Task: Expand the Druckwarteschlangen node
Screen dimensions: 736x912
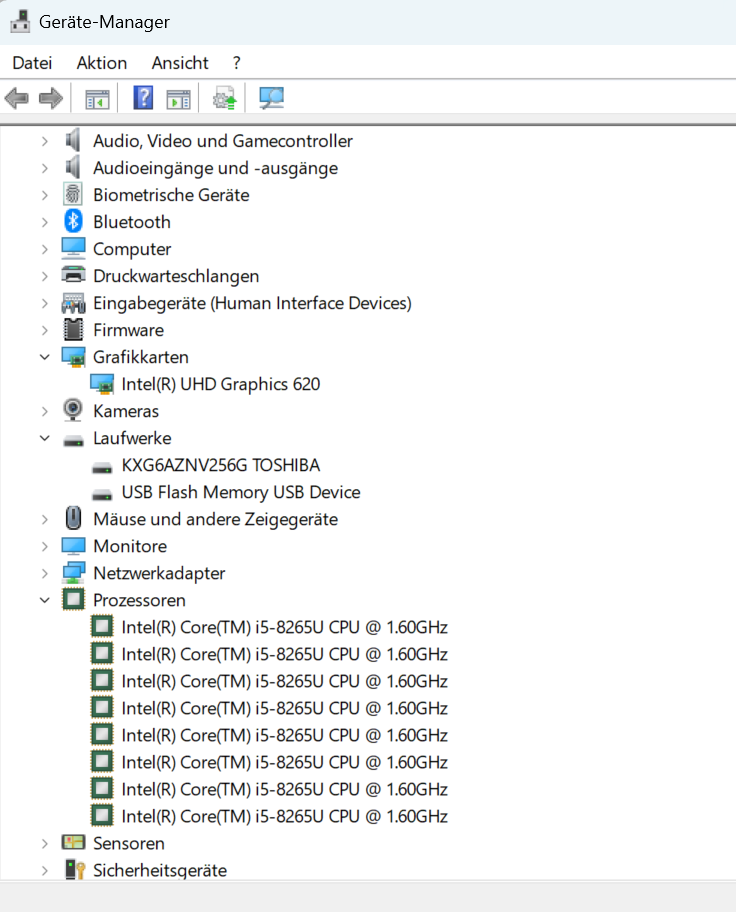Action: (45, 276)
